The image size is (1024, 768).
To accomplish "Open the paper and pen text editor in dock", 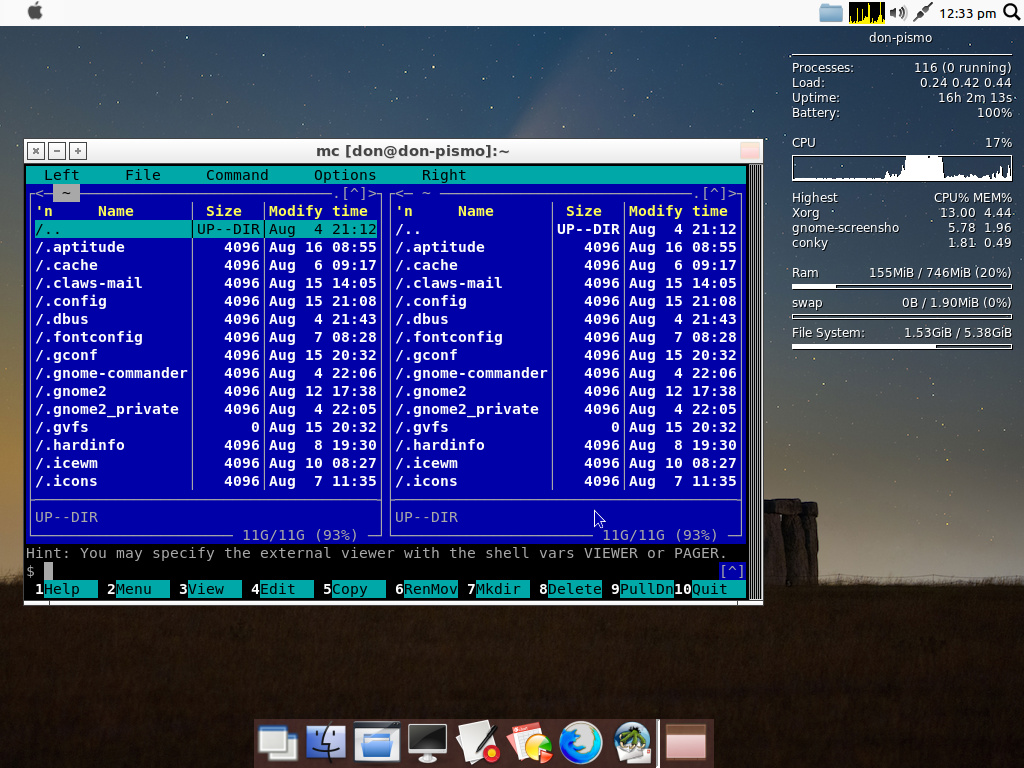I will (x=478, y=742).
